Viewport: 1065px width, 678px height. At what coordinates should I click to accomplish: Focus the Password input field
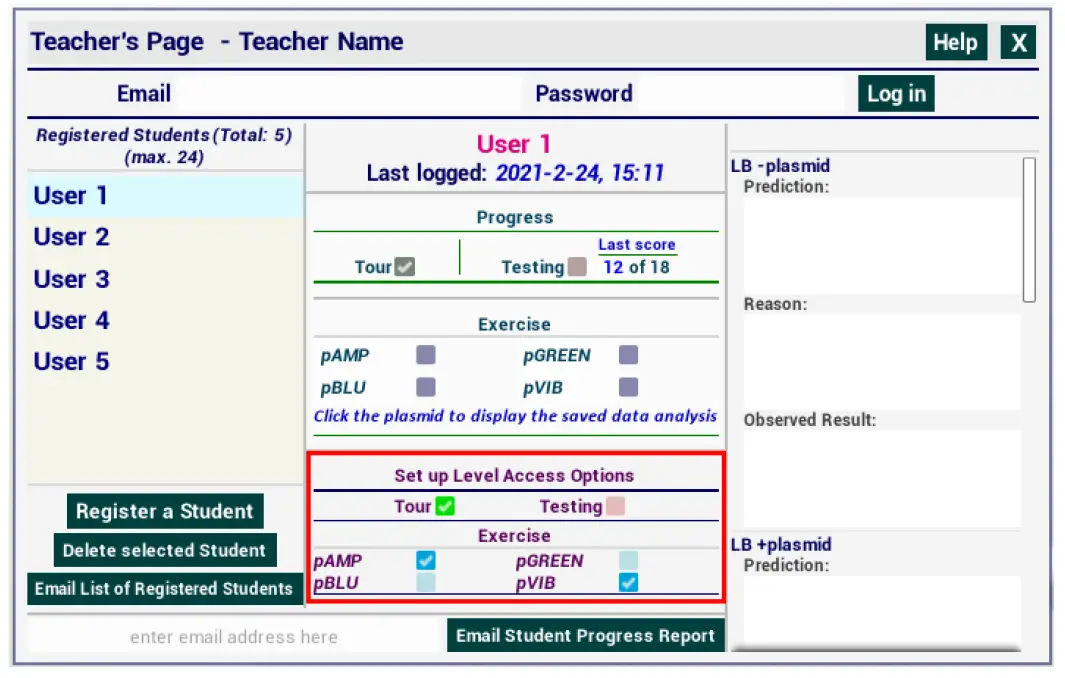(742, 94)
